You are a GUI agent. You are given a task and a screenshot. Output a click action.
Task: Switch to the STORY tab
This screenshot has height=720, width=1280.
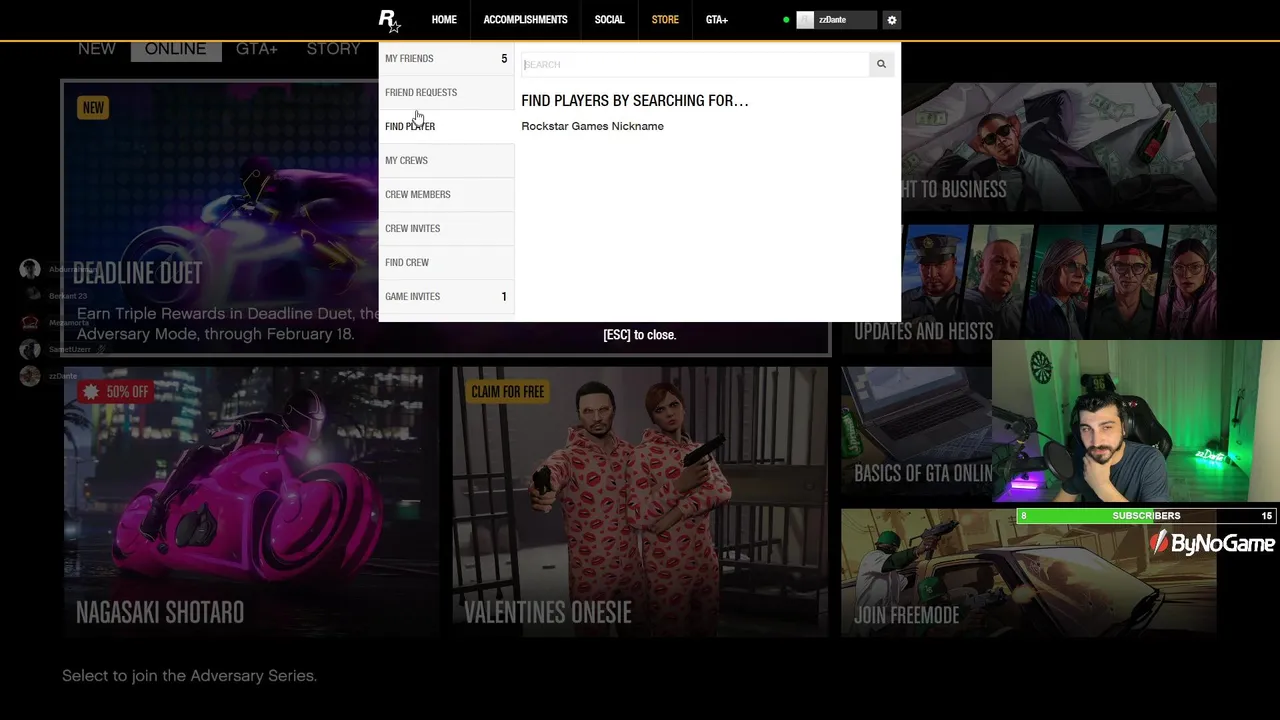click(333, 49)
